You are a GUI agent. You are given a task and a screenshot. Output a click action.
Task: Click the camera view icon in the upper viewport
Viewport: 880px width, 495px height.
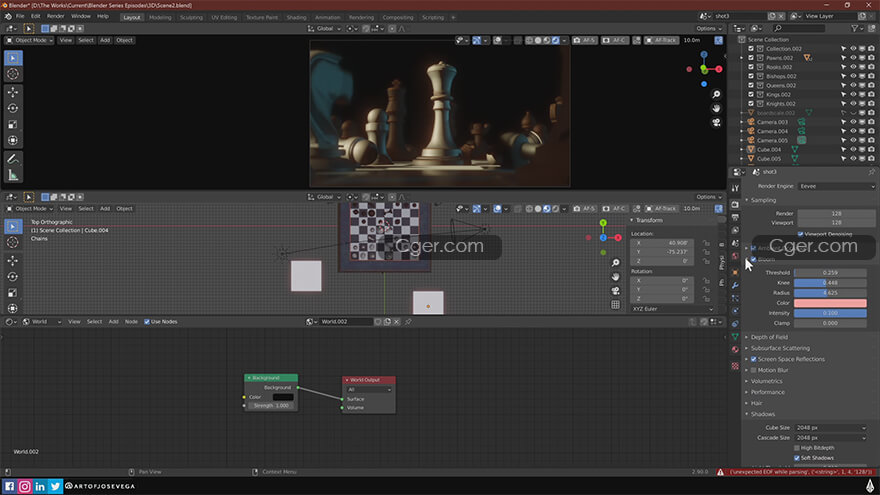[x=716, y=122]
